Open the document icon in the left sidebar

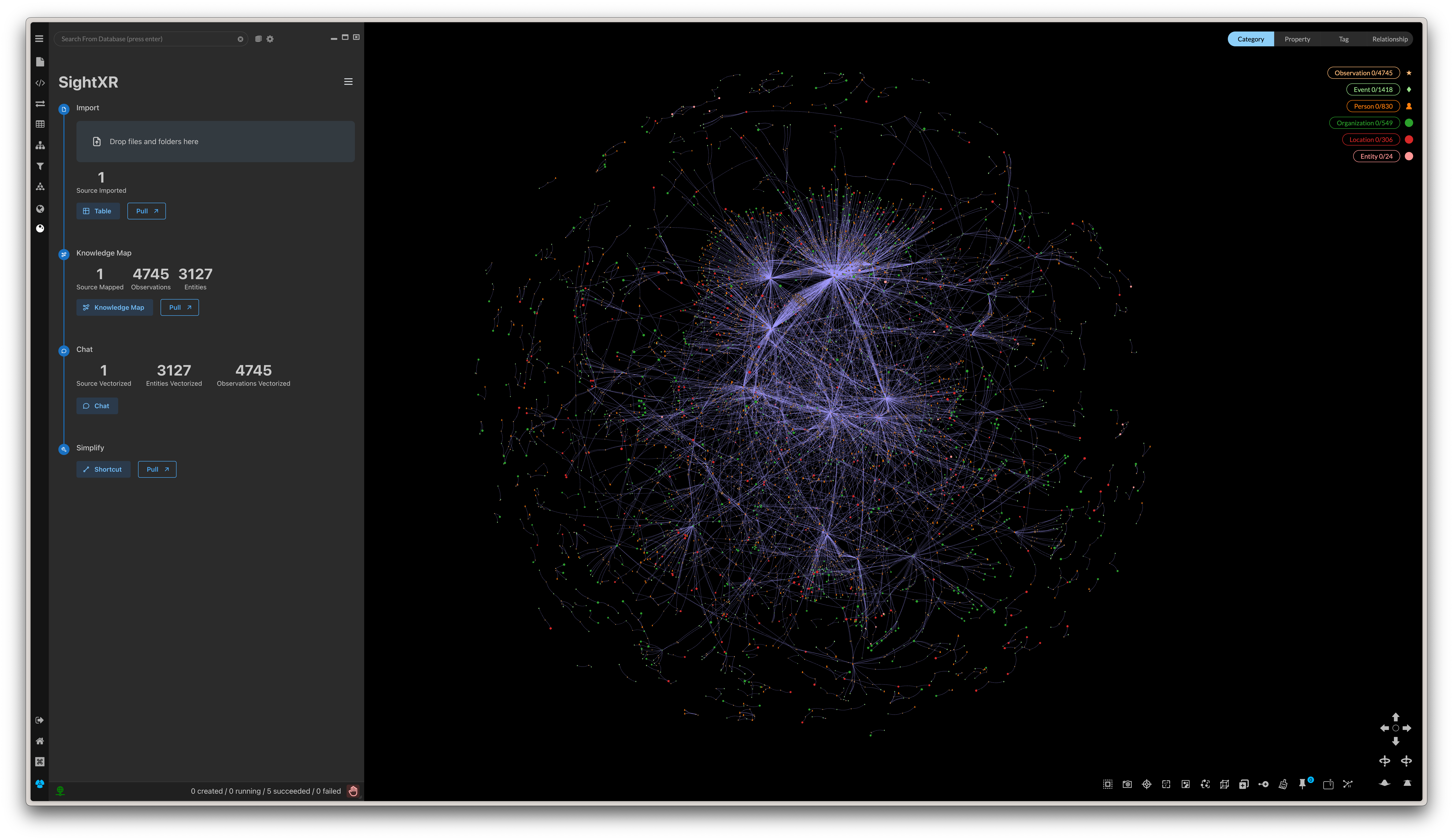tap(40, 62)
